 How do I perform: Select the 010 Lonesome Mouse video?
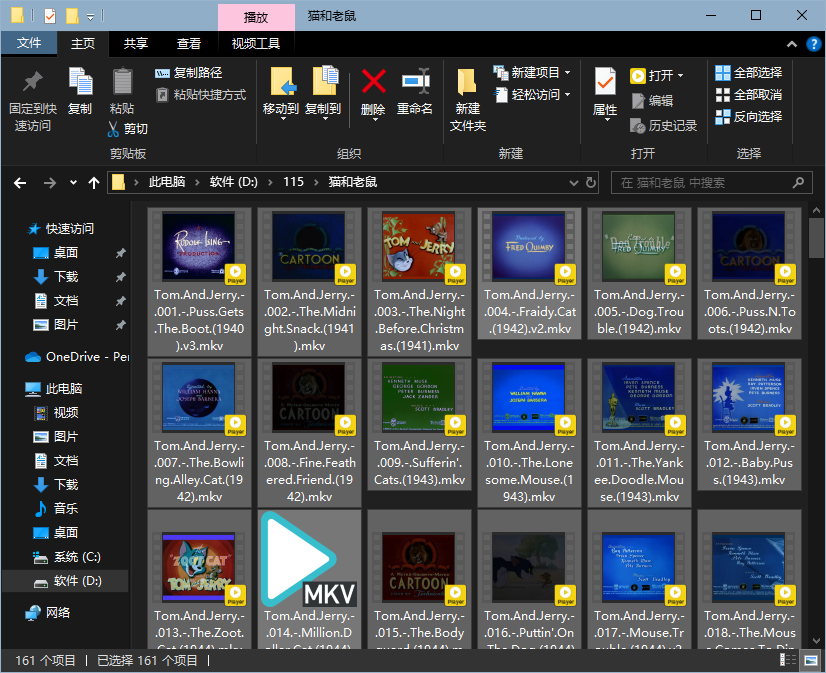click(529, 433)
